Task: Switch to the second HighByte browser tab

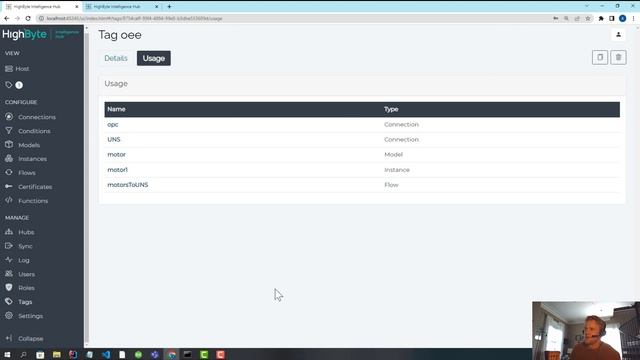Action: coord(122,7)
